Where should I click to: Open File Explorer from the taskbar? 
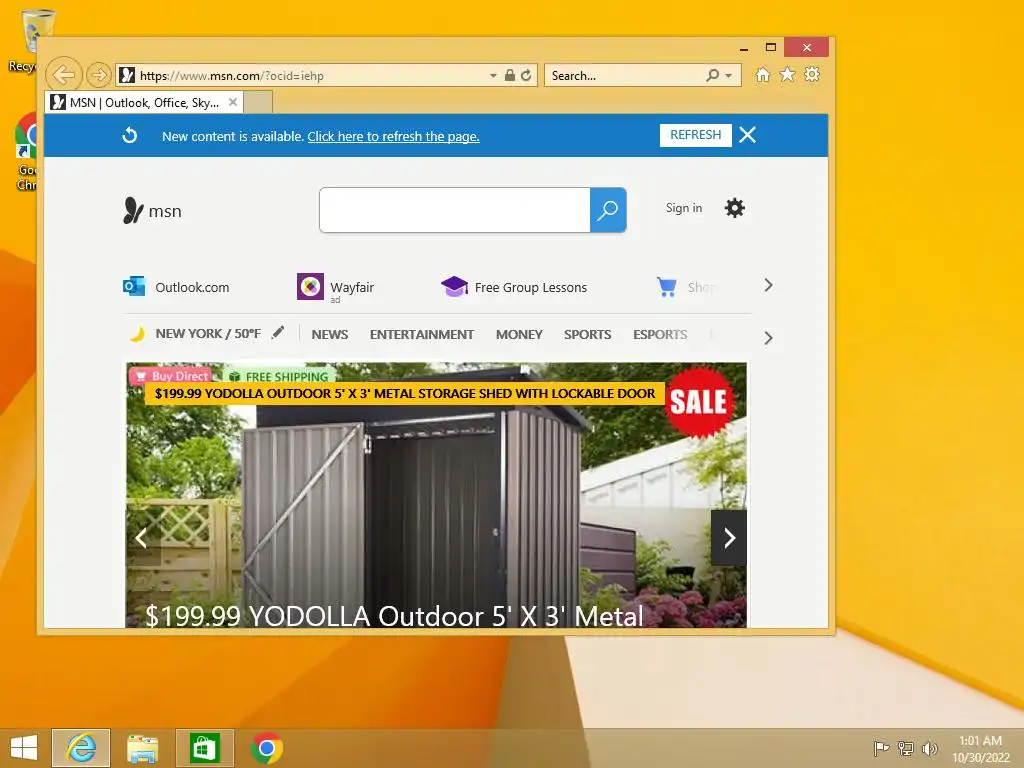(142, 748)
